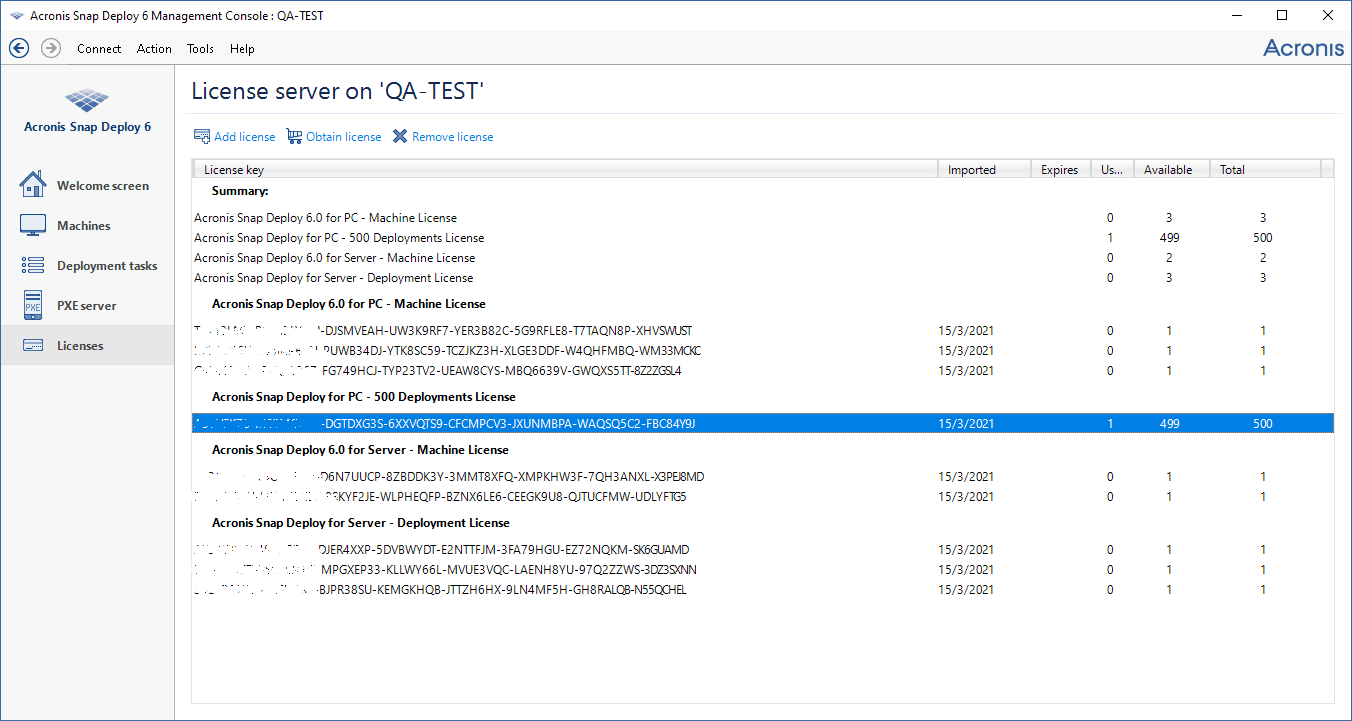Click Total value 500 in highlighted row
Image resolution: width=1352 pixels, height=721 pixels.
(x=1263, y=424)
